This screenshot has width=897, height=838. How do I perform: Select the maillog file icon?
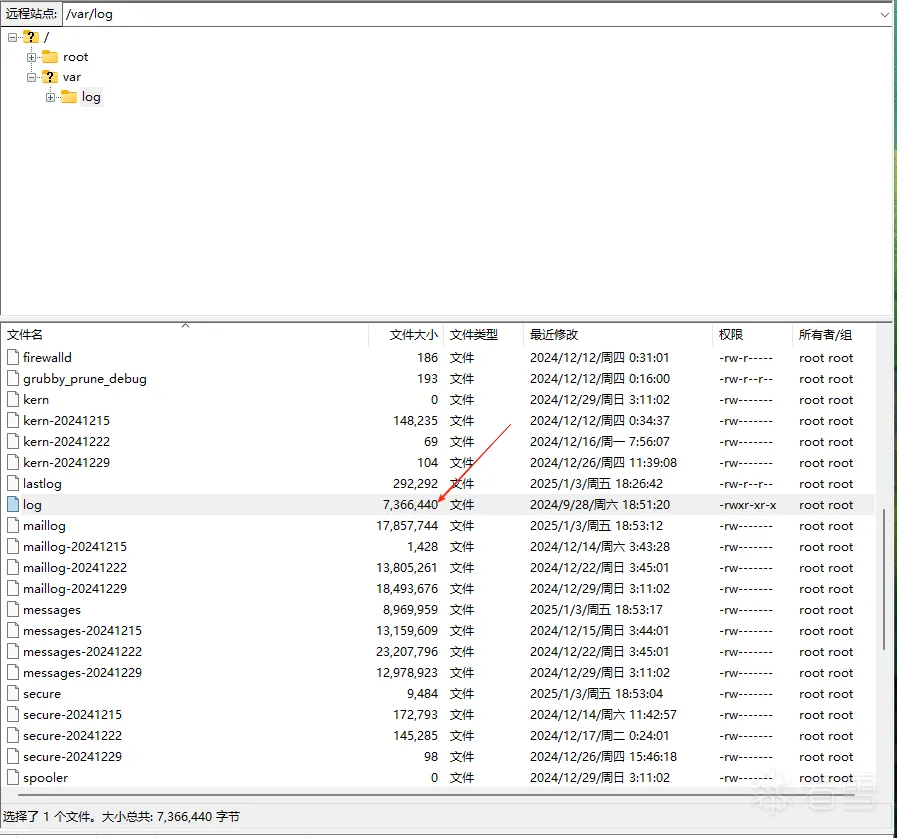click(x=13, y=526)
